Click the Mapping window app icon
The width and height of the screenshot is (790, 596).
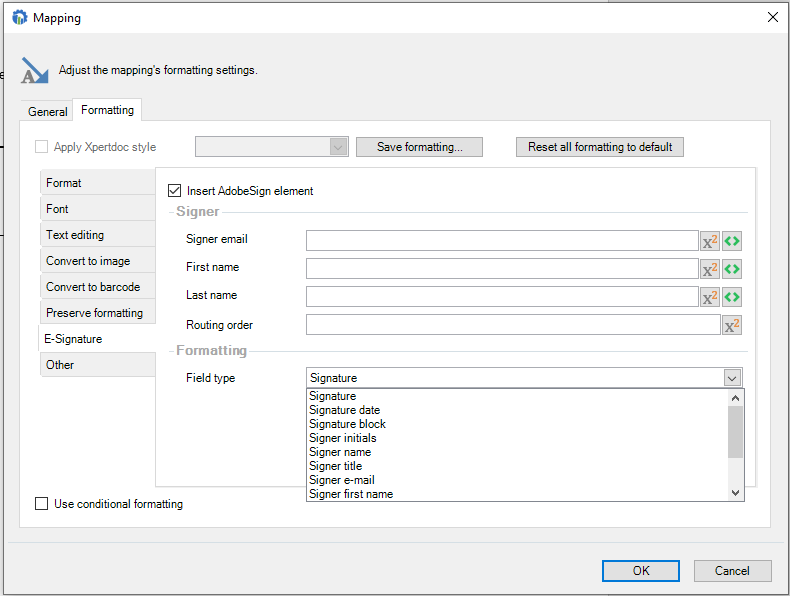pyautogui.click(x=20, y=18)
